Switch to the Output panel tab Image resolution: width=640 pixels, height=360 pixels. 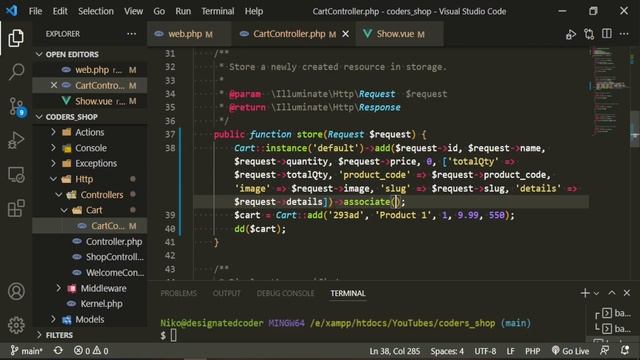click(x=226, y=293)
